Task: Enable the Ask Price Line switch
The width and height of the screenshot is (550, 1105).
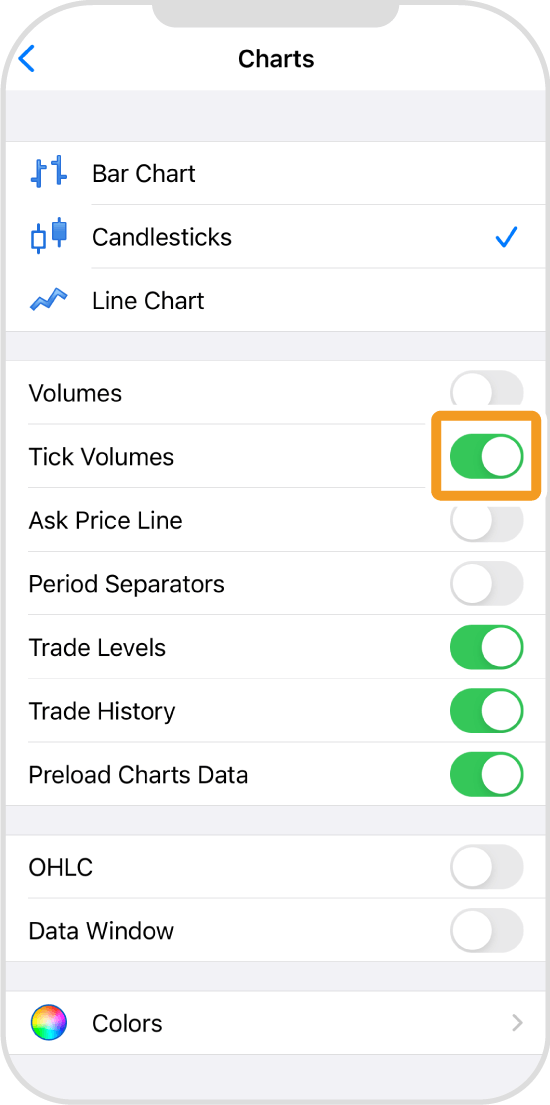Action: click(x=487, y=520)
